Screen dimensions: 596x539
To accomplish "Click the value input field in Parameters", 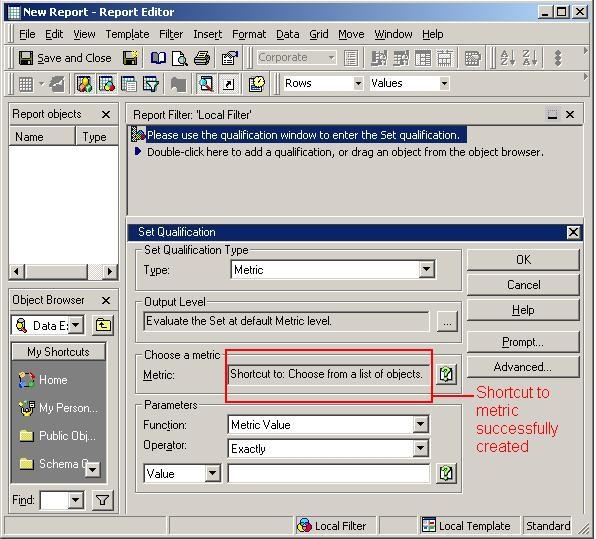I will 329,473.
